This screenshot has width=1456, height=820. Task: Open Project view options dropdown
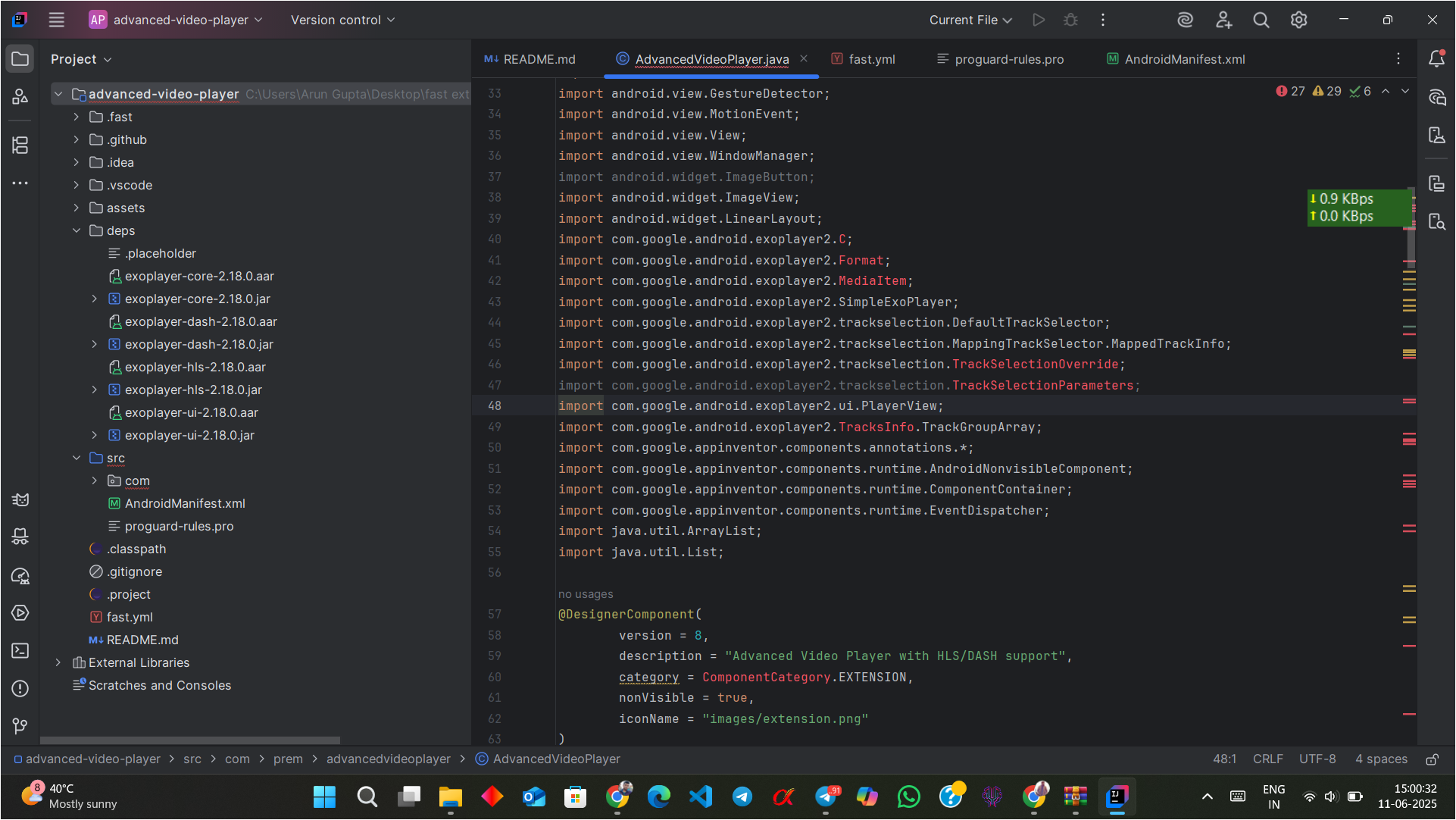point(81,59)
